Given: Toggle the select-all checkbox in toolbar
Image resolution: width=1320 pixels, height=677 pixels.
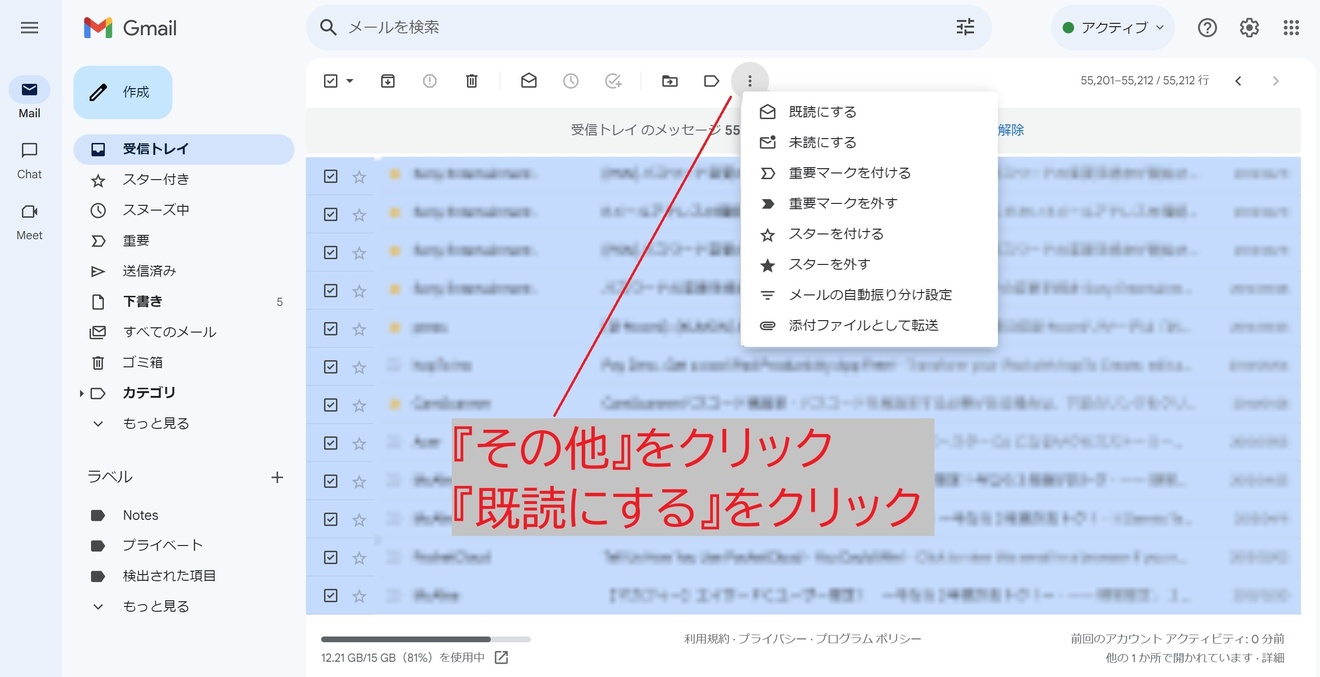Looking at the screenshot, I should click(331, 81).
